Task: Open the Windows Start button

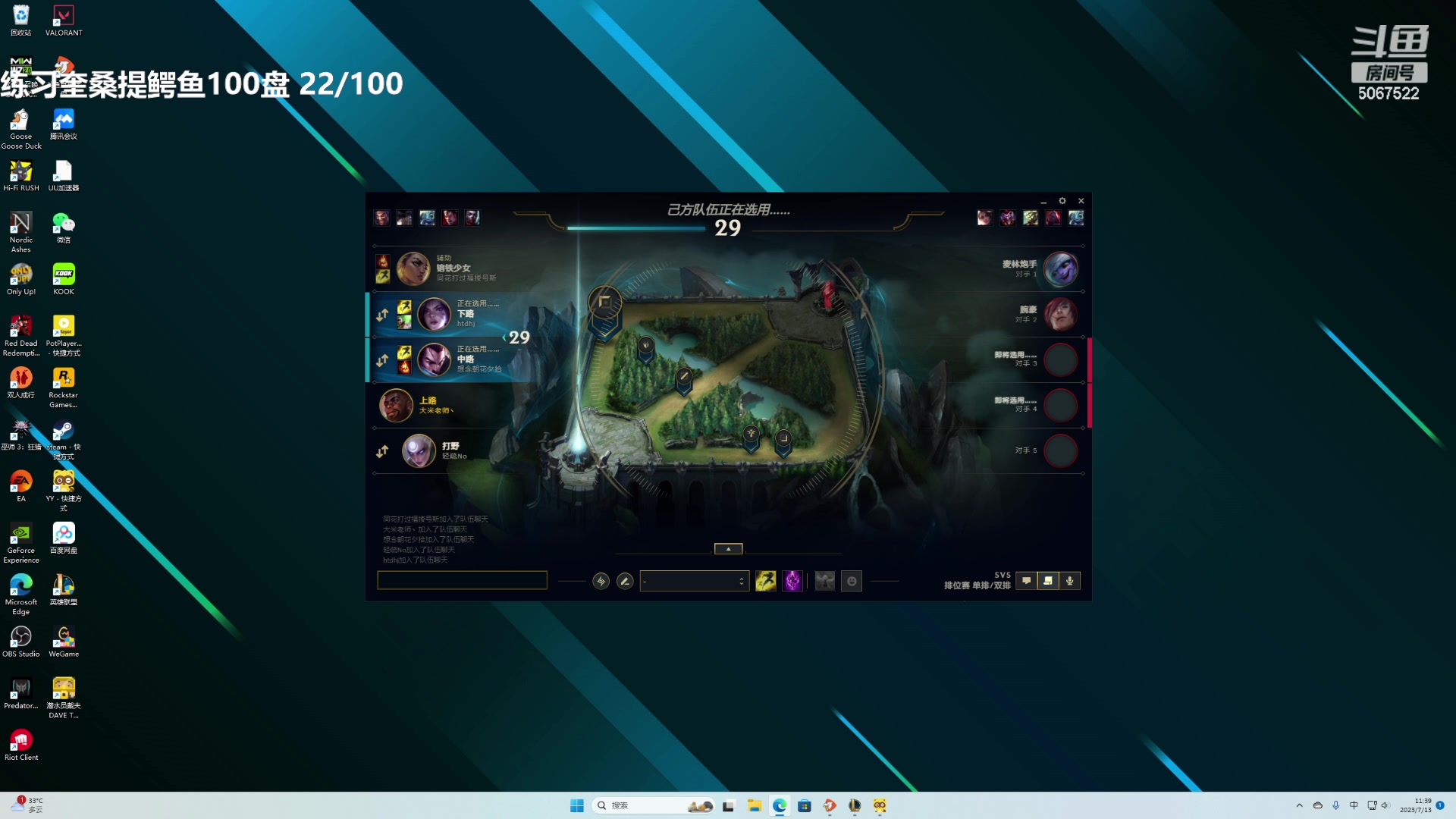Action: point(576,805)
